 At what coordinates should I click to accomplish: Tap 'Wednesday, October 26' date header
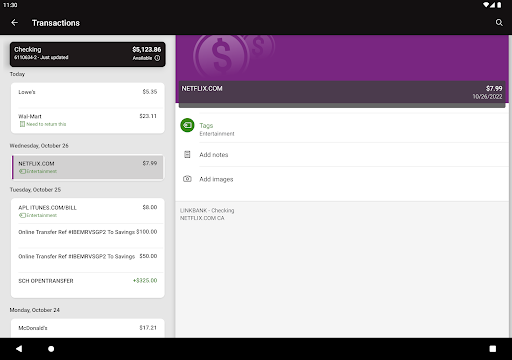coord(39,146)
